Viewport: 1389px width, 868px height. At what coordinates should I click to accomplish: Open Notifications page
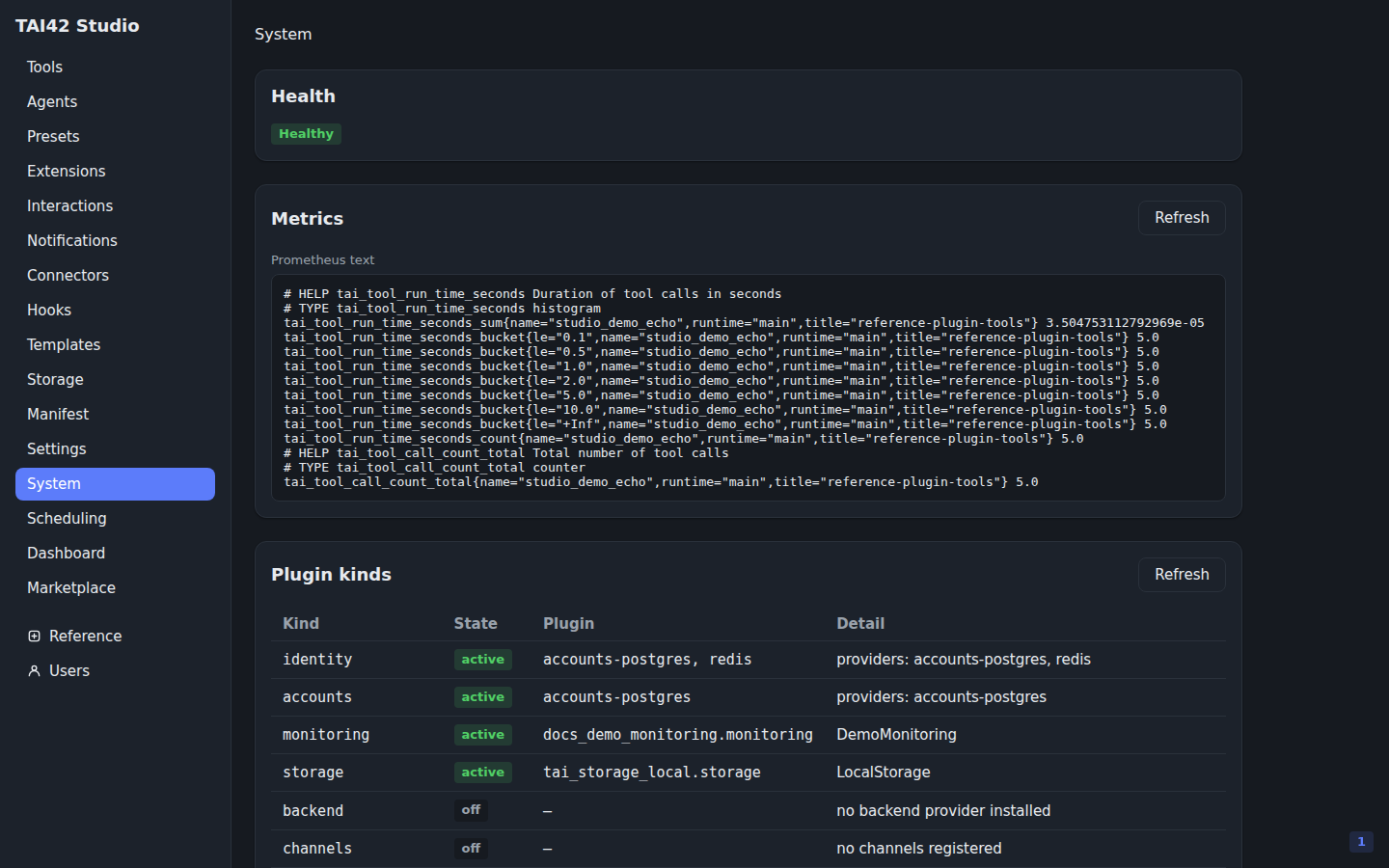115,241
